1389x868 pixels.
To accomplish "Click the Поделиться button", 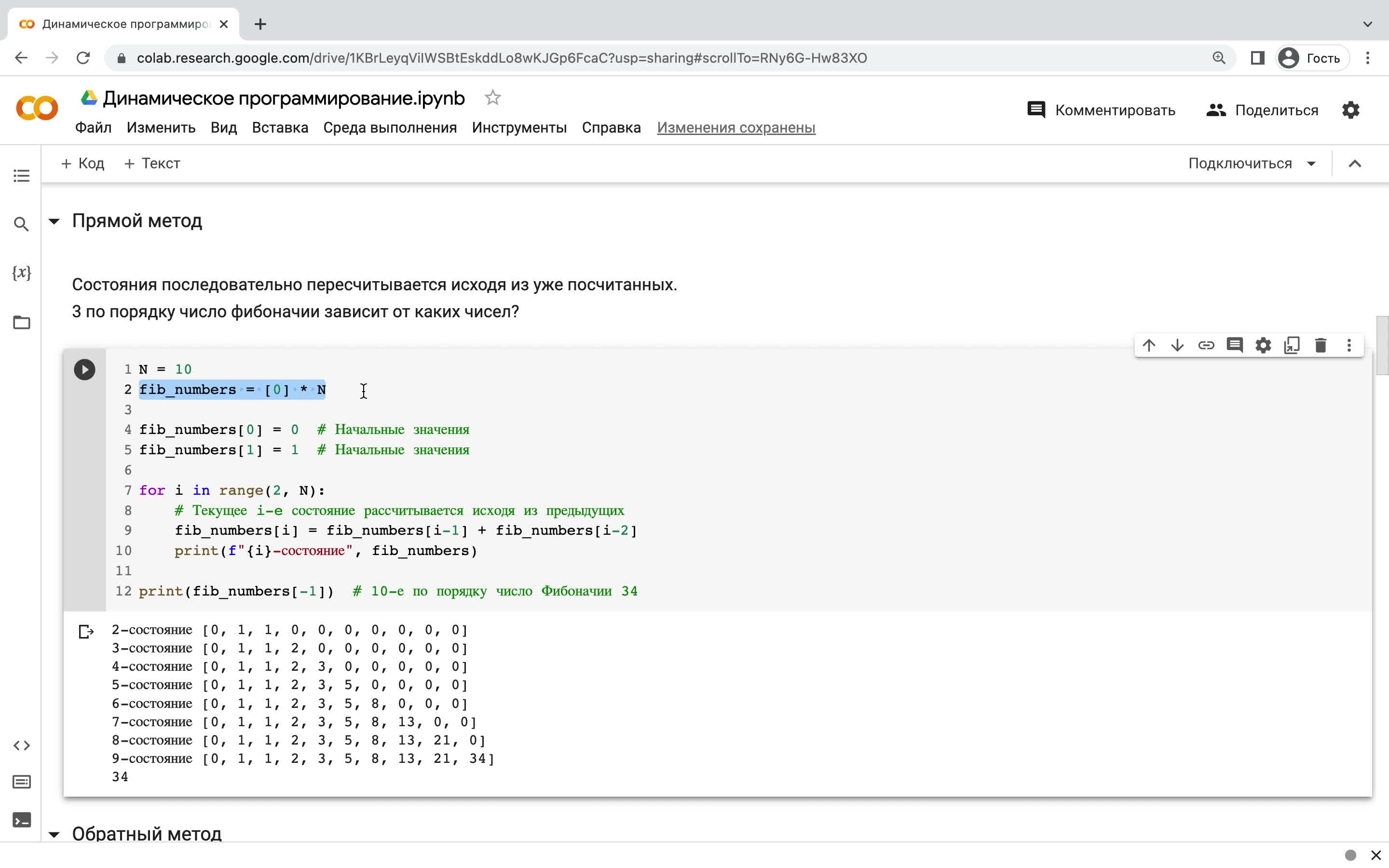I will click(x=1262, y=109).
